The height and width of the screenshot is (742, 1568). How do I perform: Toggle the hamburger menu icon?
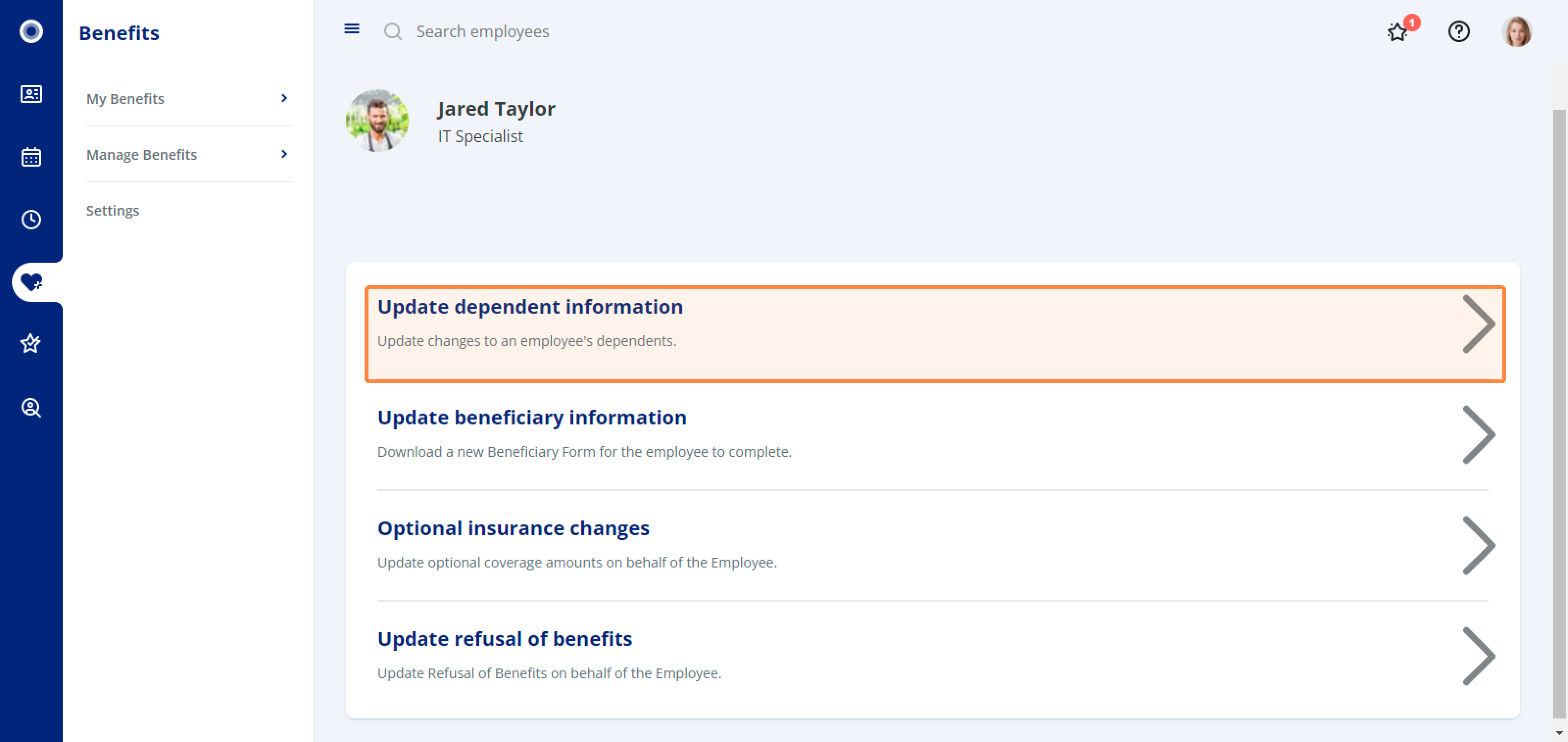pos(352,29)
